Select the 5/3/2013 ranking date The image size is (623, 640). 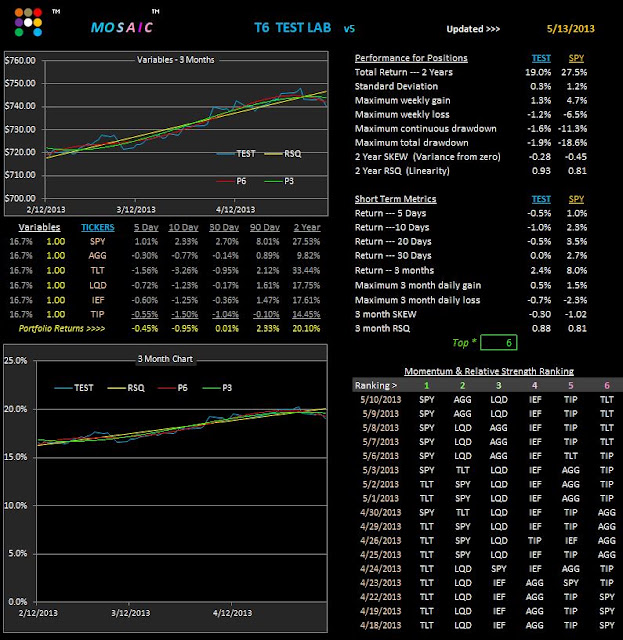tap(380, 470)
